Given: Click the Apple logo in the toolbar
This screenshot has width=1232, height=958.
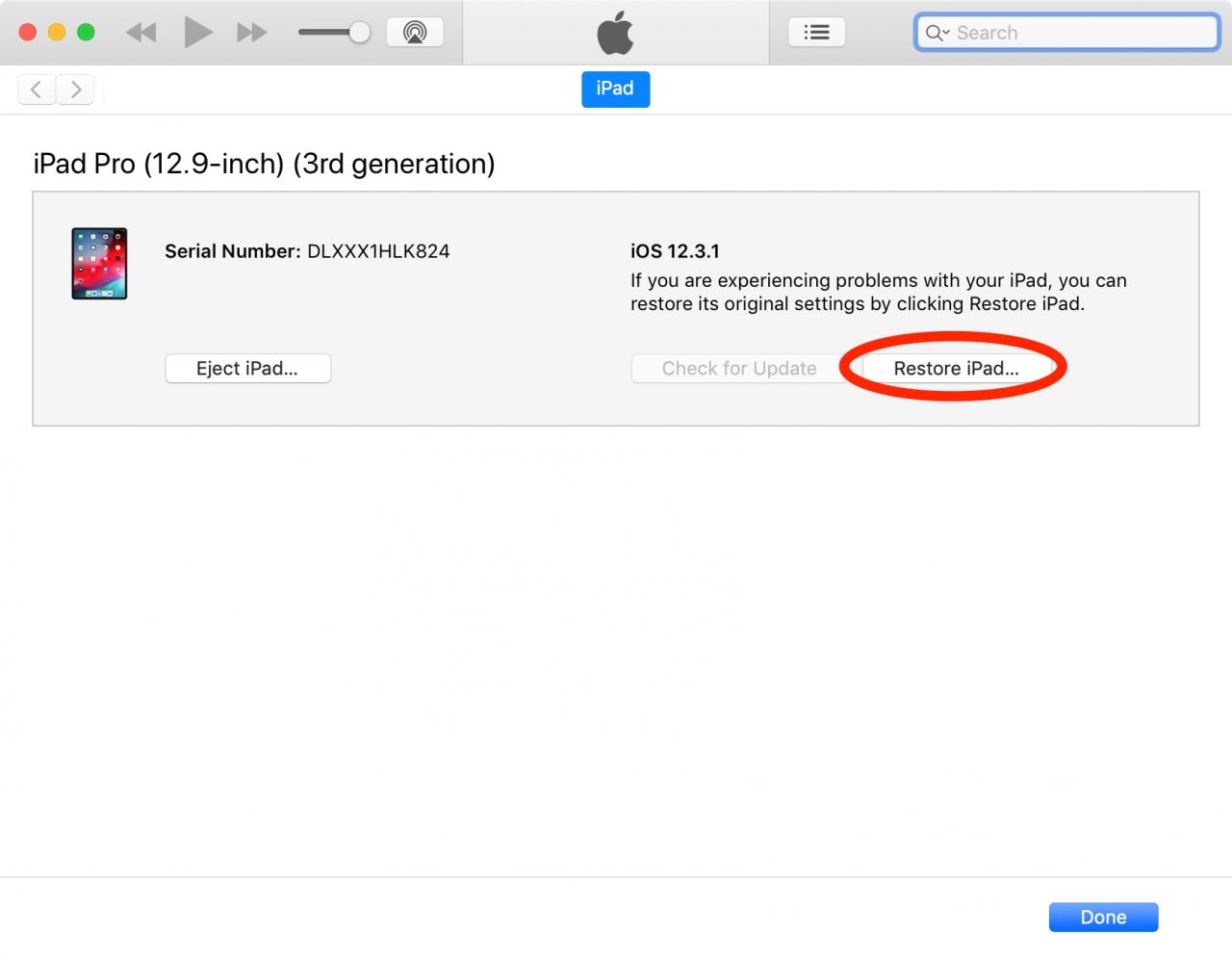Looking at the screenshot, I should pos(615,33).
